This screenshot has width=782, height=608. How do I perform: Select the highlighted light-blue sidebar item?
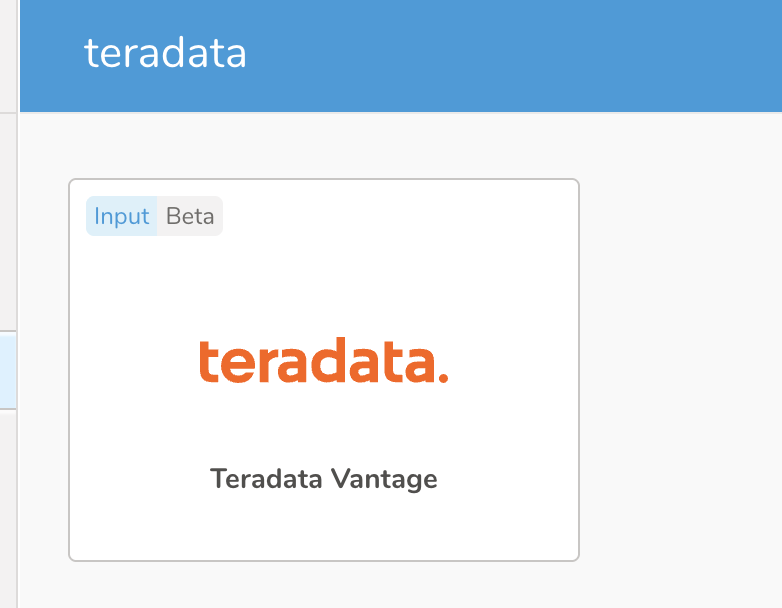tap(9, 370)
